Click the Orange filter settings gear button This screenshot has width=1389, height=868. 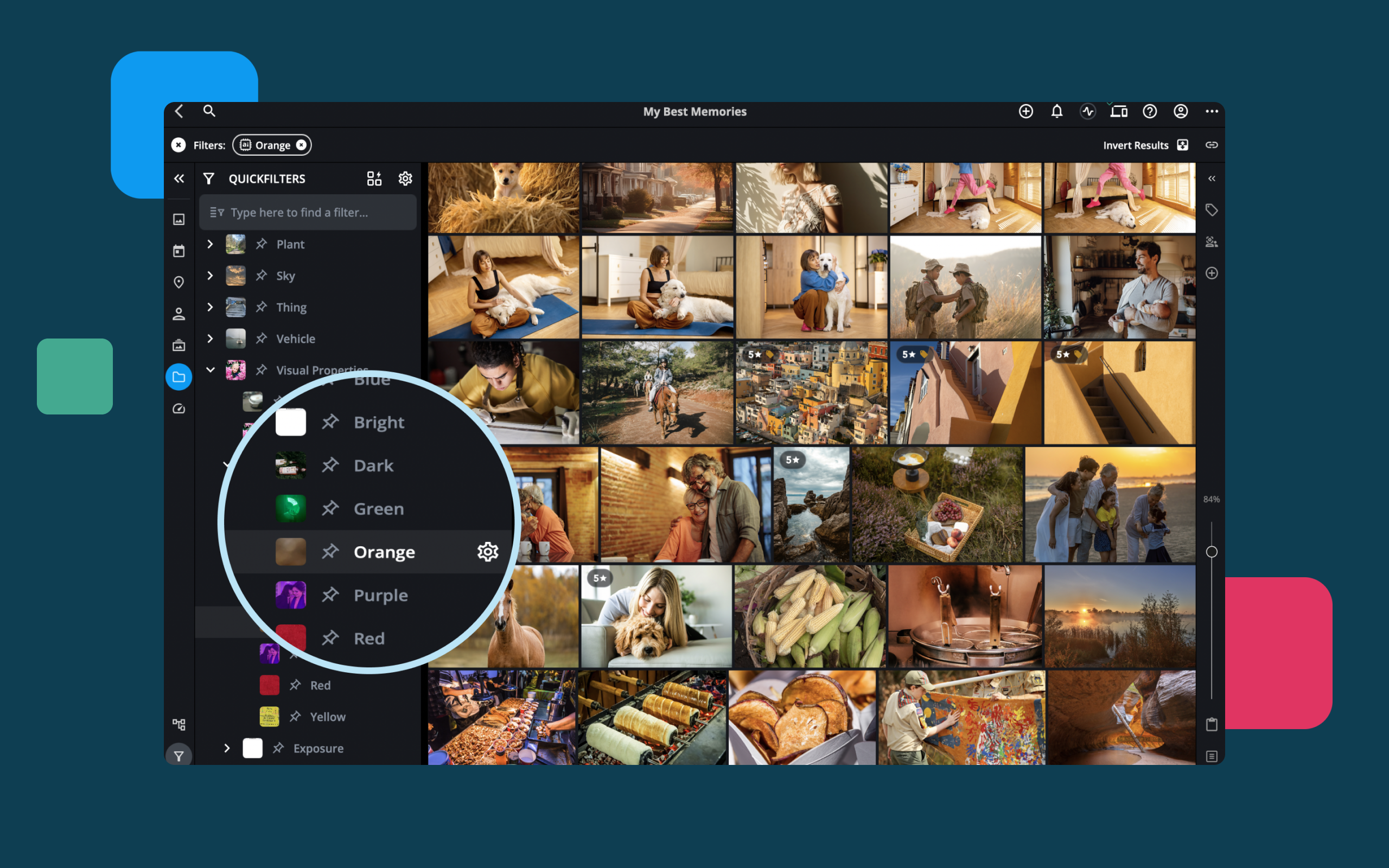pos(486,552)
